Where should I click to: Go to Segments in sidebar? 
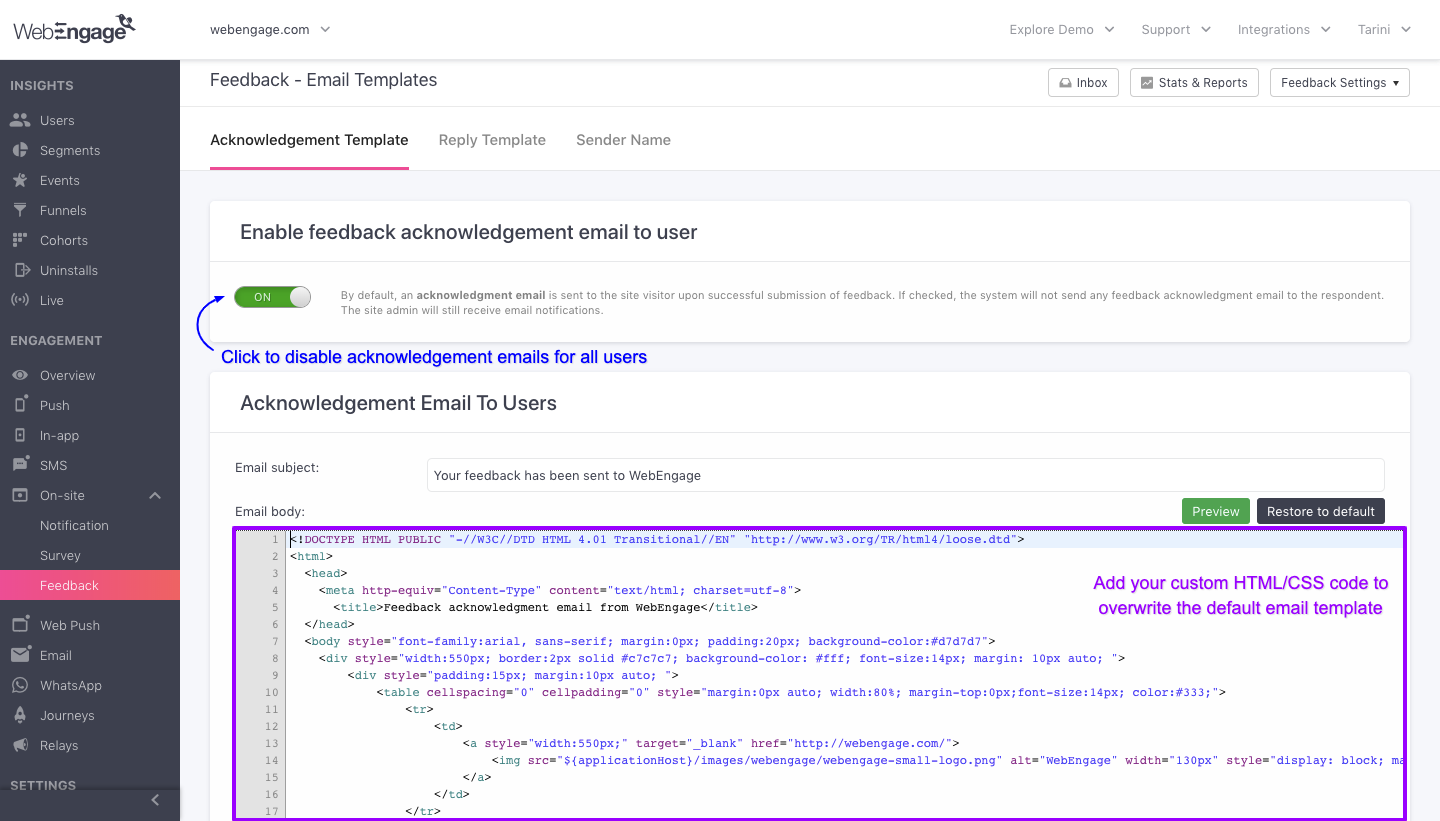tap(70, 150)
